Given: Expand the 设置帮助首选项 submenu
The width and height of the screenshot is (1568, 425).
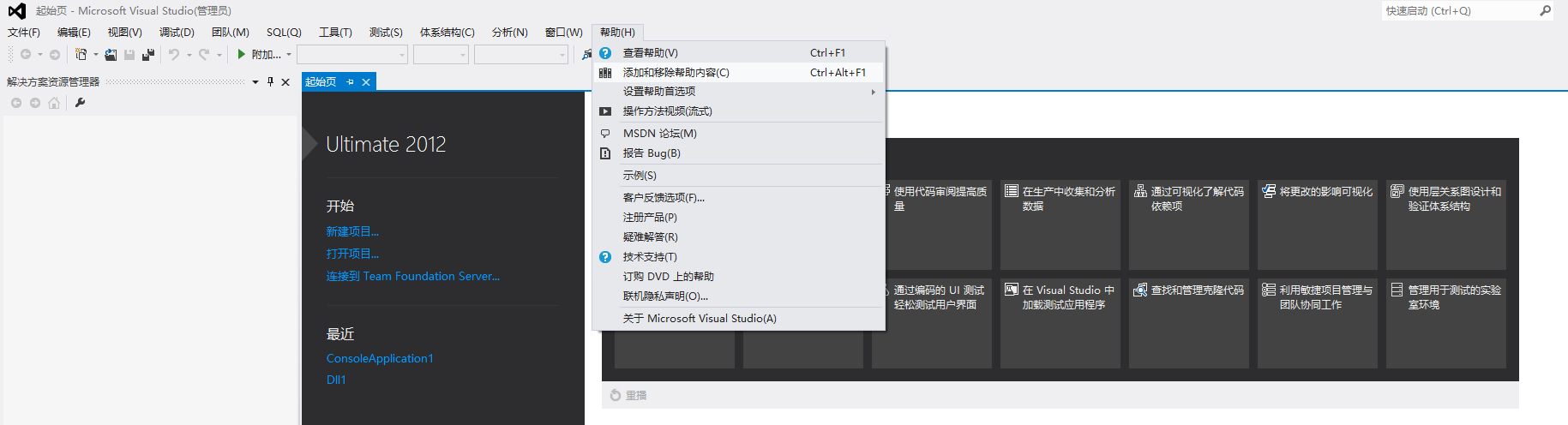Looking at the screenshot, I should 738,92.
